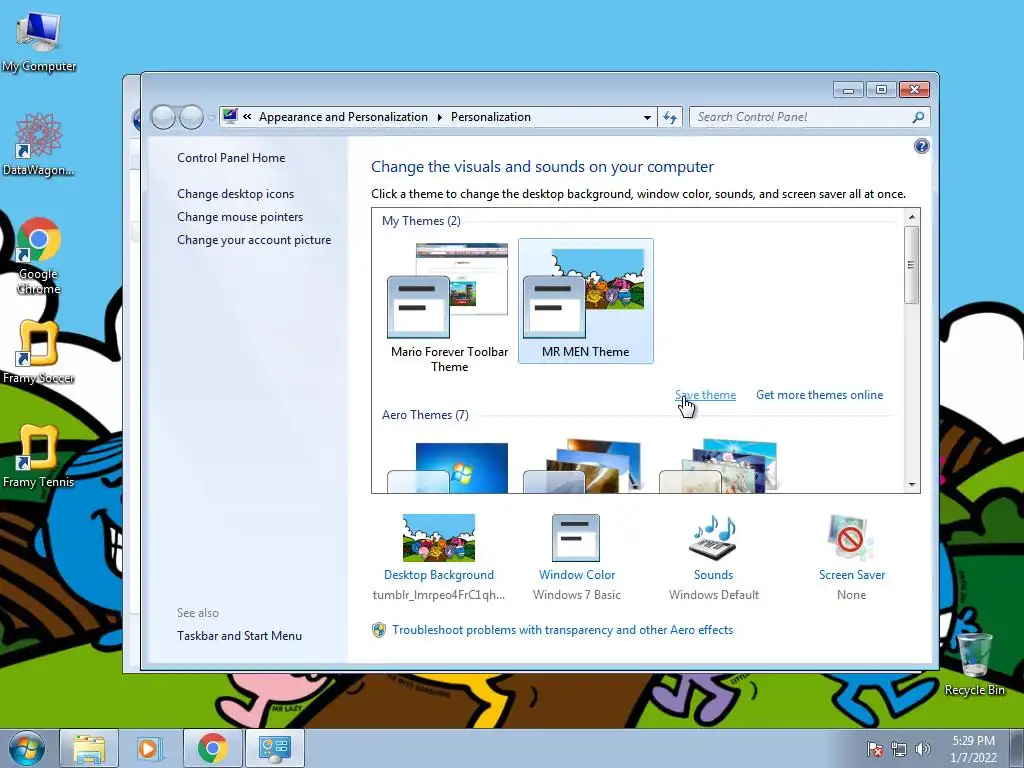Click the Control Panel taskbar button
1024x768 pixels.
(275, 748)
